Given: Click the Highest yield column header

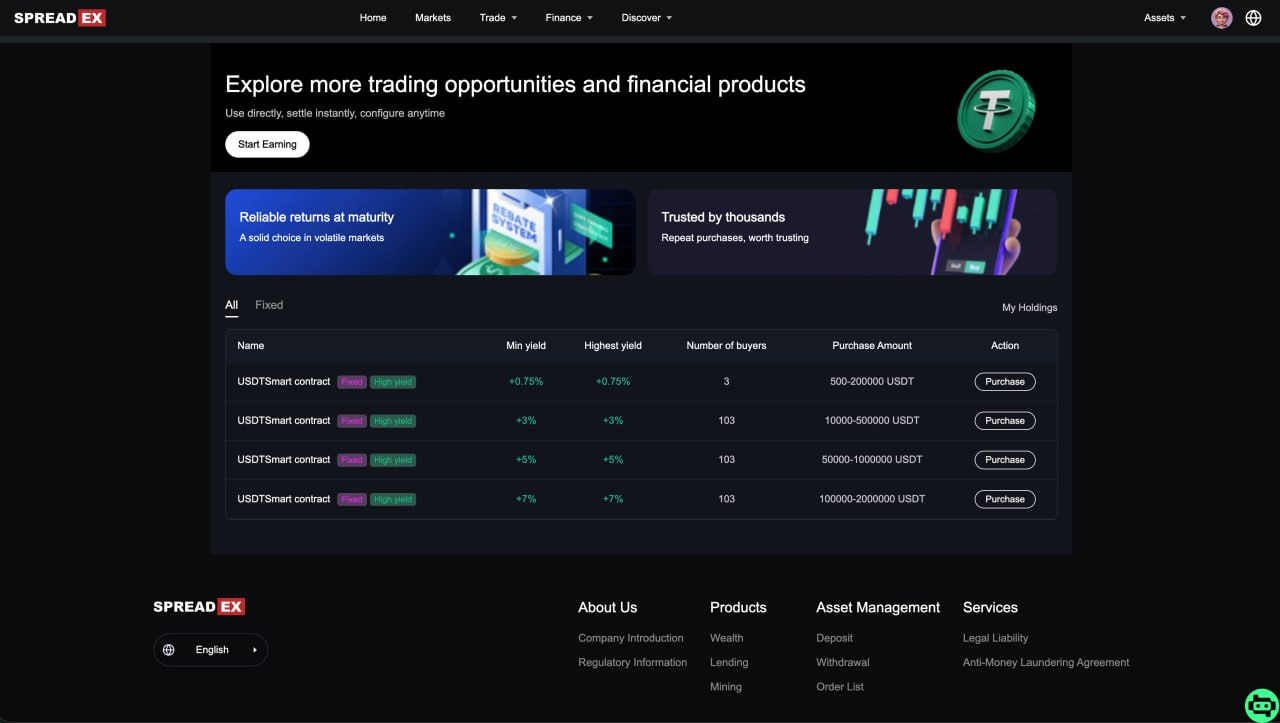Looking at the screenshot, I should pyautogui.click(x=613, y=346).
